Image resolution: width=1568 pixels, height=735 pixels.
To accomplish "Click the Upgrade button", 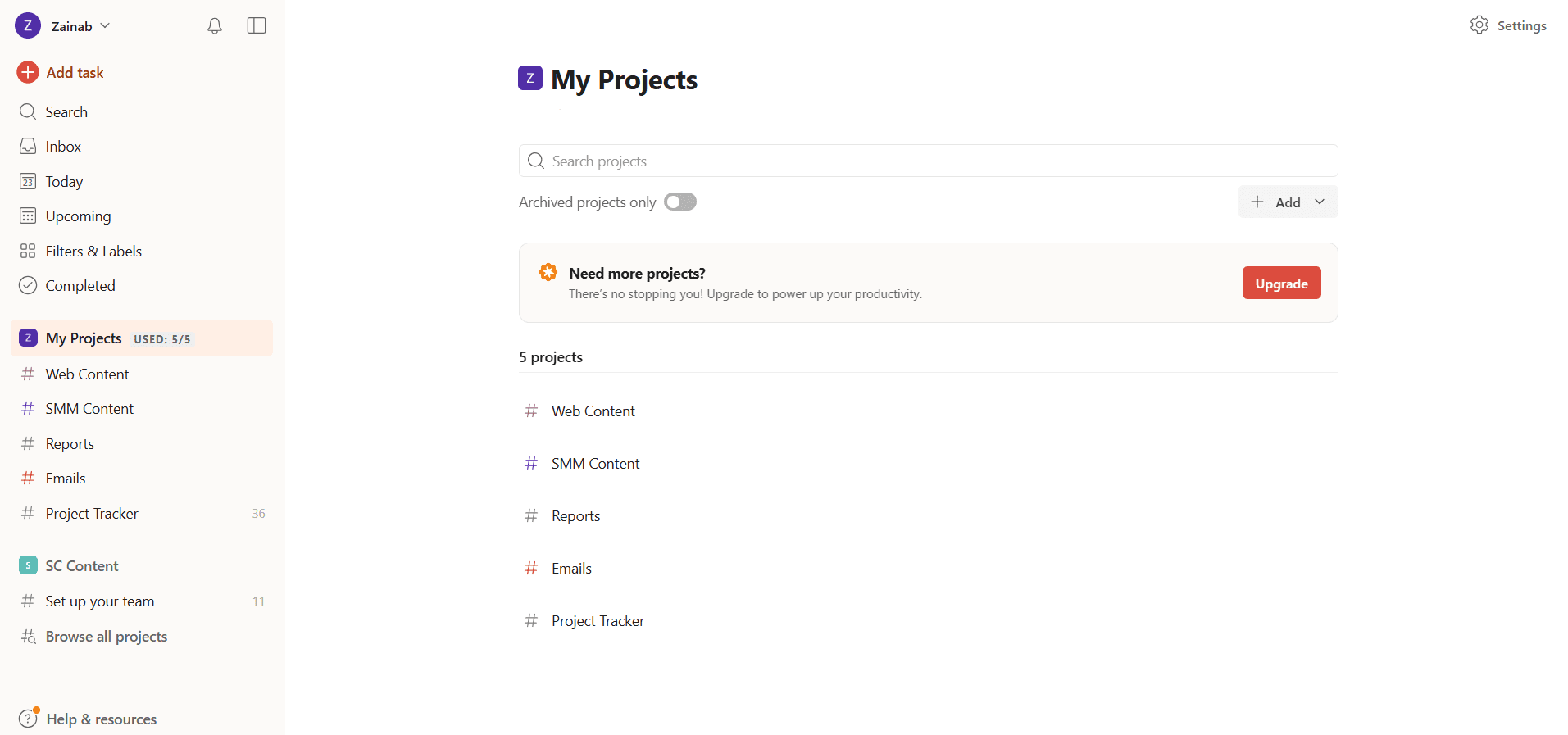I will pos(1281,283).
